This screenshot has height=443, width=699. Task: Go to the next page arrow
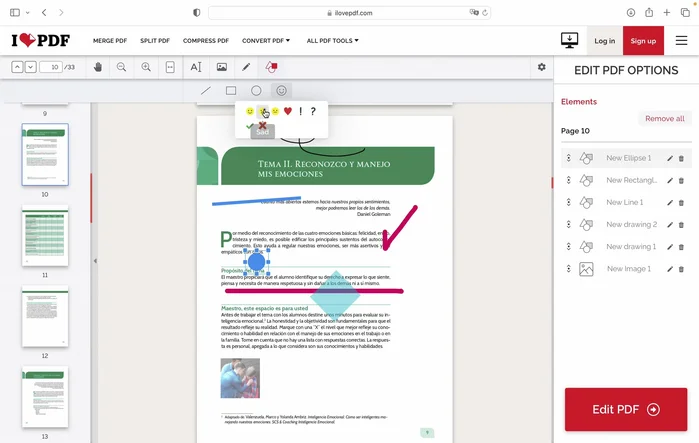pyautogui.click(x=30, y=67)
